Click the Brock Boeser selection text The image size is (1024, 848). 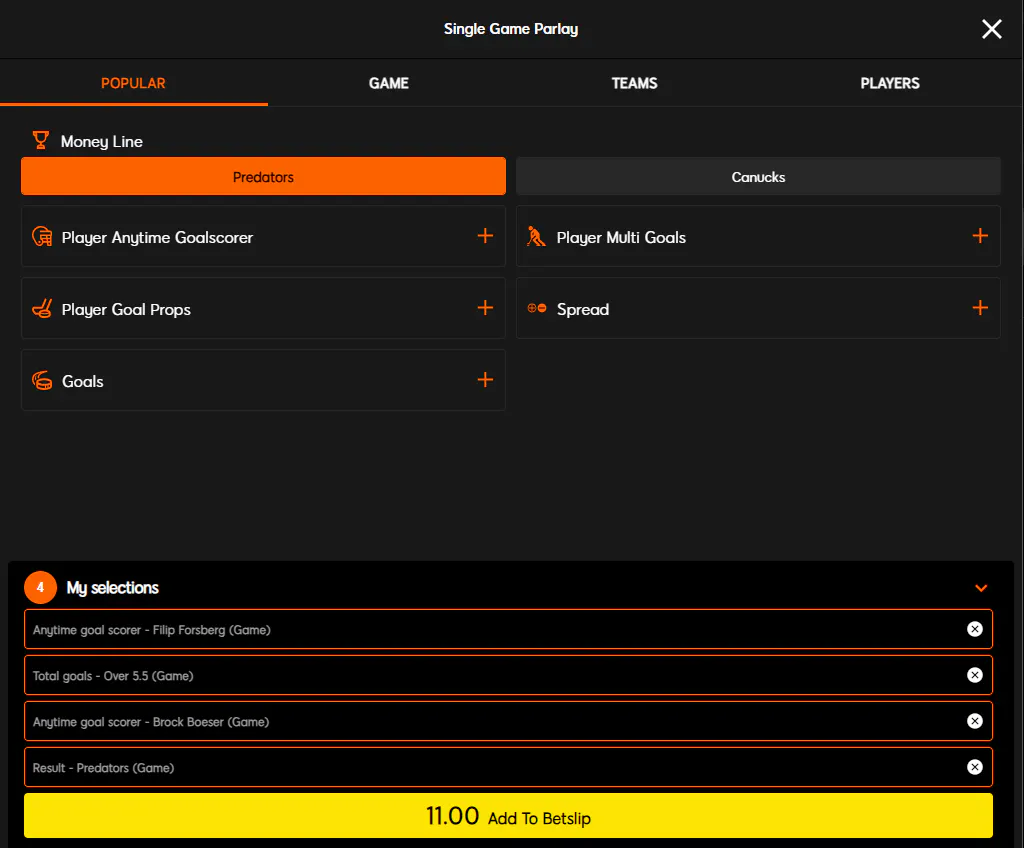(x=151, y=722)
